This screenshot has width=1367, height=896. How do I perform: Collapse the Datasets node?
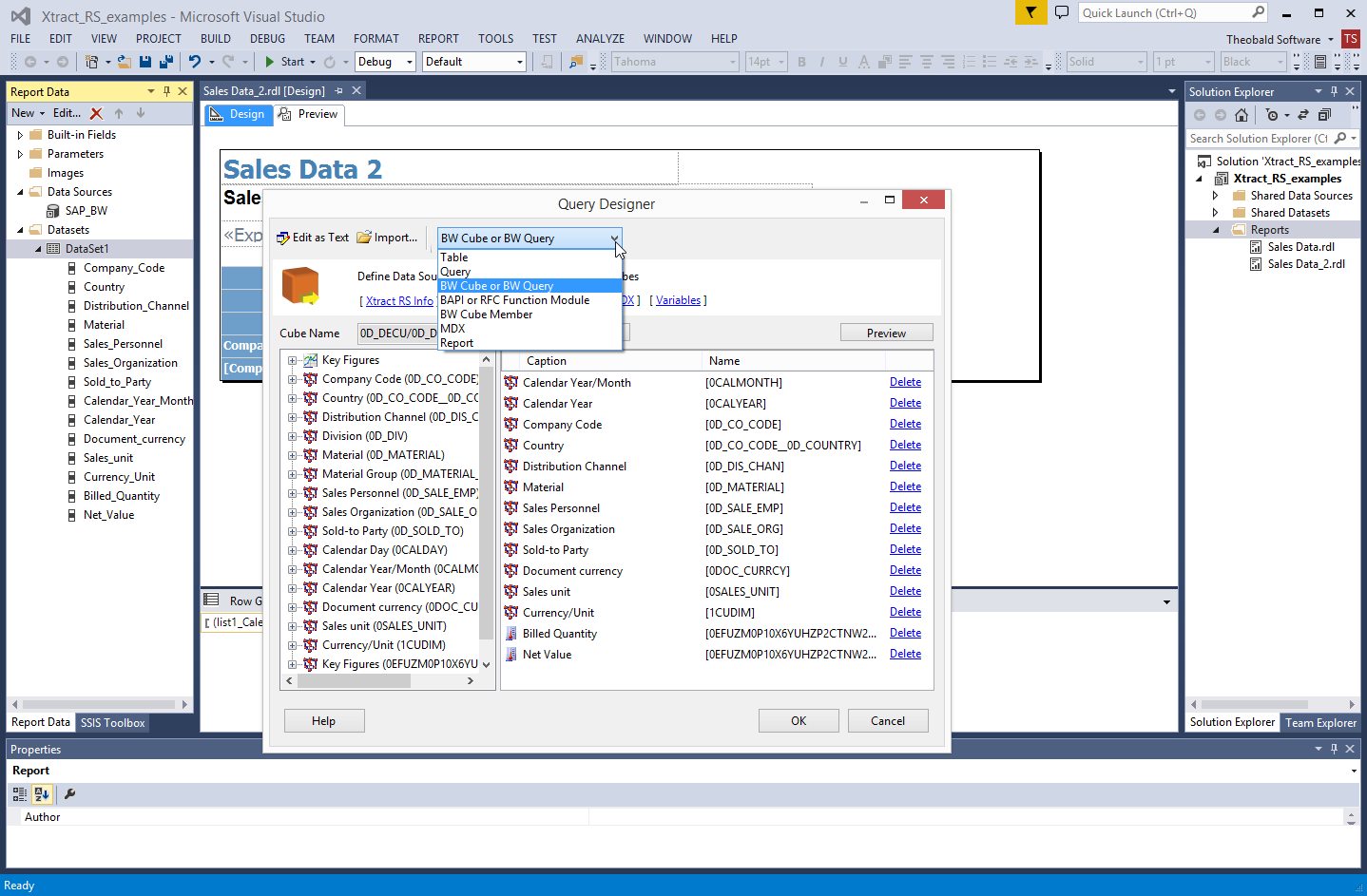pos(20,230)
